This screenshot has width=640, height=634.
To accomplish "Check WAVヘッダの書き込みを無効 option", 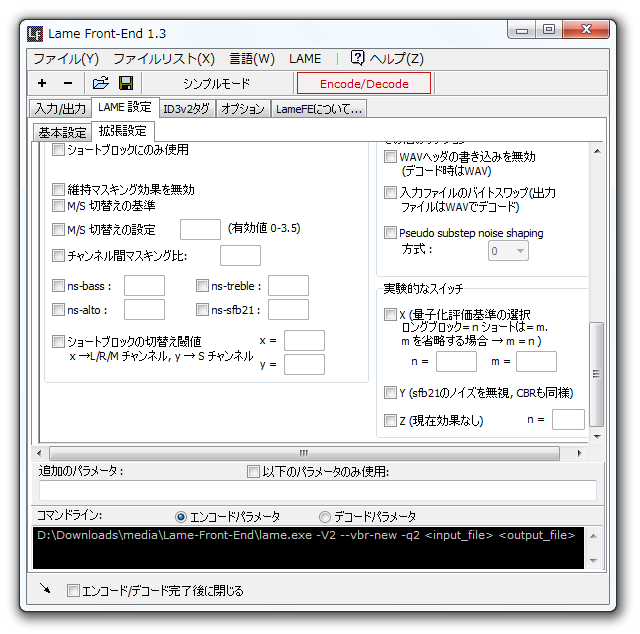I will point(391,156).
